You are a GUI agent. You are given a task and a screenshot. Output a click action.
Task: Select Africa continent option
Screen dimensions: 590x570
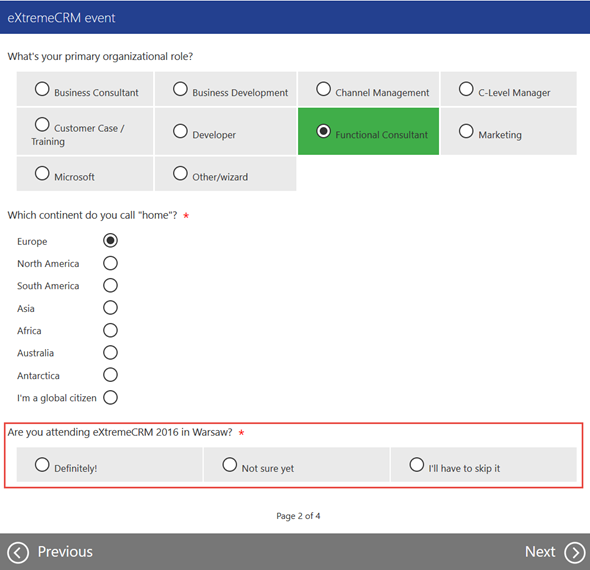pyautogui.click(x=110, y=330)
